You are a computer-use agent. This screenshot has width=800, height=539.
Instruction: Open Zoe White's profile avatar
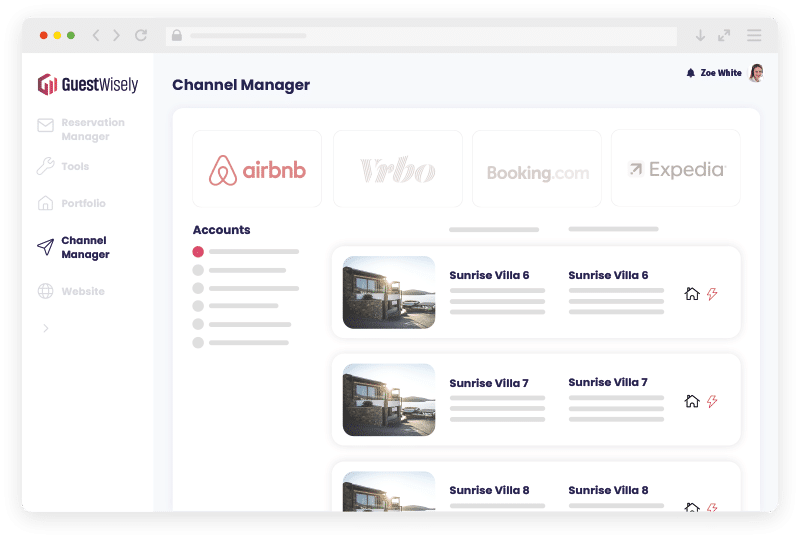pyautogui.click(x=756, y=73)
